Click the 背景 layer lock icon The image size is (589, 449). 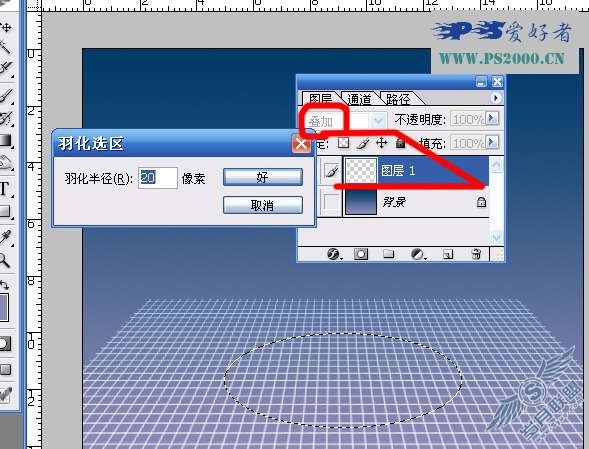click(x=481, y=202)
